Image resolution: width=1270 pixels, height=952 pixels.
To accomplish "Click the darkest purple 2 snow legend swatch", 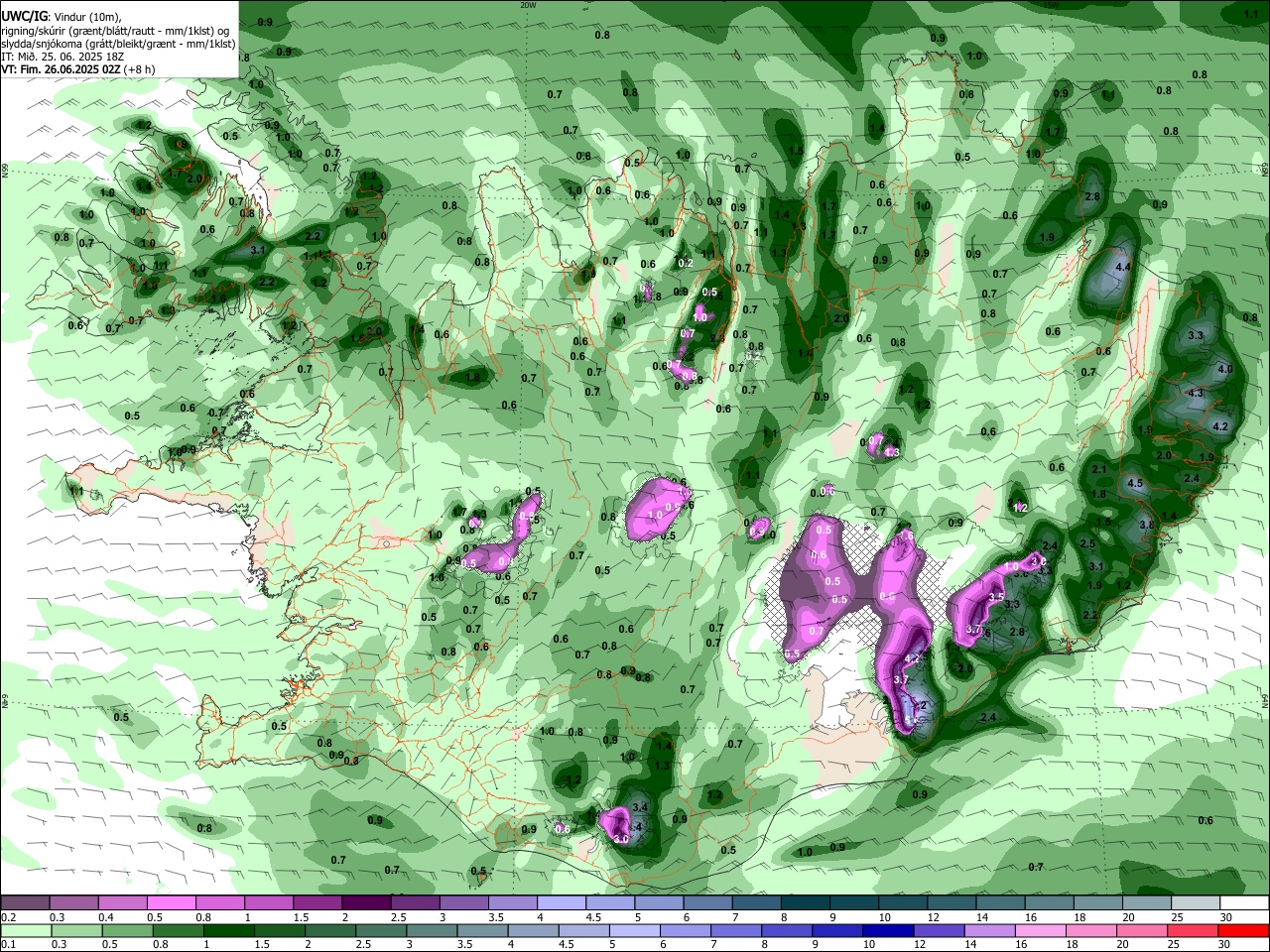I will (x=365, y=903).
